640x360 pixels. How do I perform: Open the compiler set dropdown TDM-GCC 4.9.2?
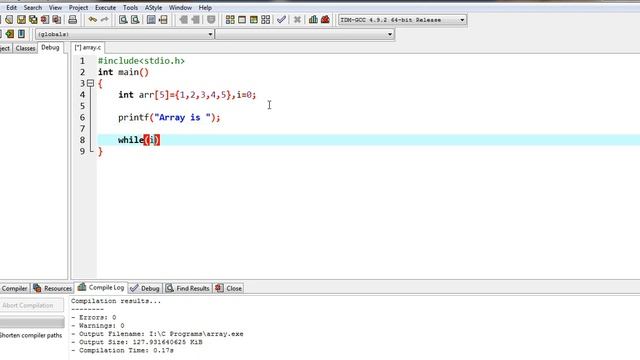tap(402, 20)
